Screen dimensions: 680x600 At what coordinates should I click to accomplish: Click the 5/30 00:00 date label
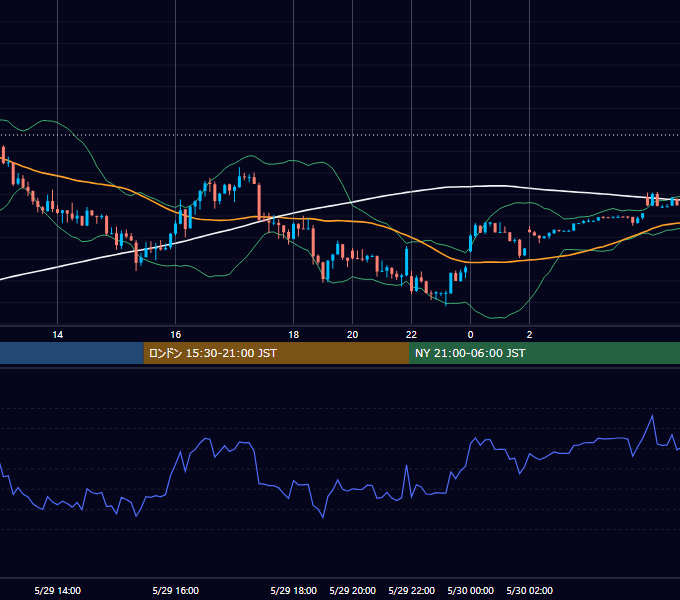[x=471, y=590]
